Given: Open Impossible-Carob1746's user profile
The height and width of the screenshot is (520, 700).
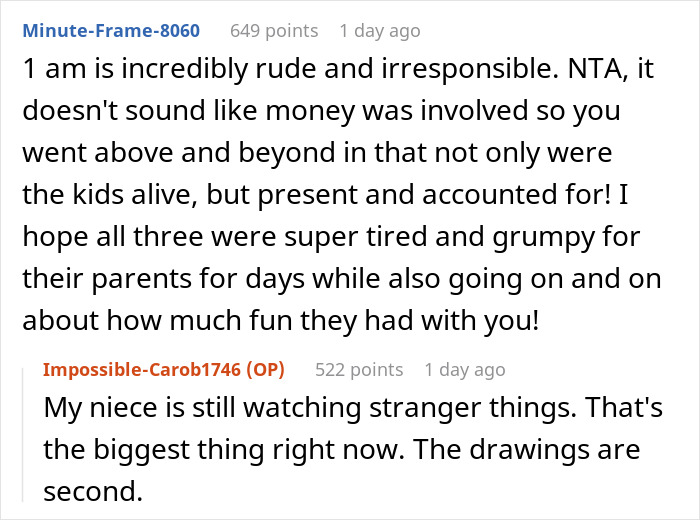Looking at the screenshot, I should click(144, 370).
